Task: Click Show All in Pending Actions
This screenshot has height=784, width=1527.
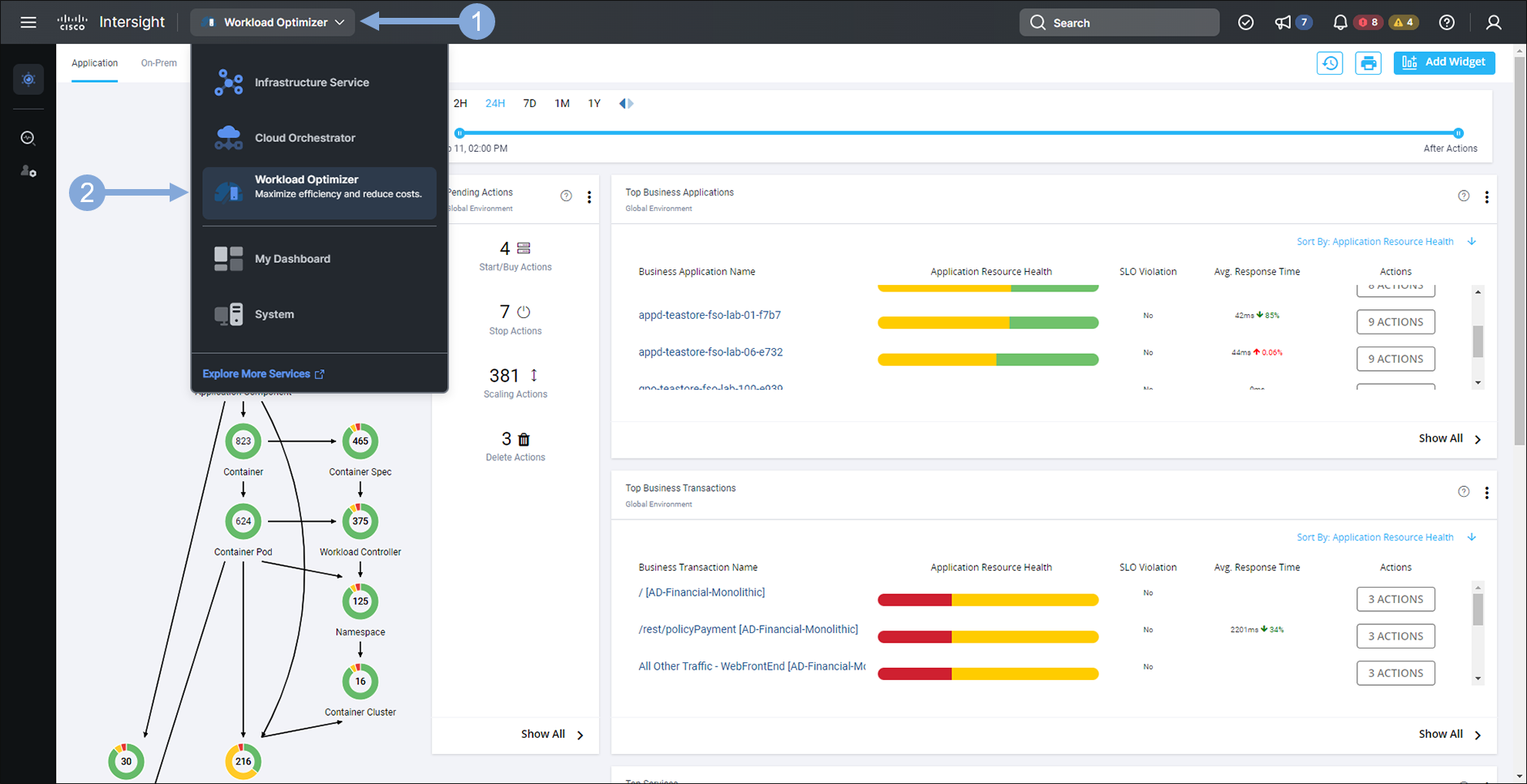Action: [552, 734]
